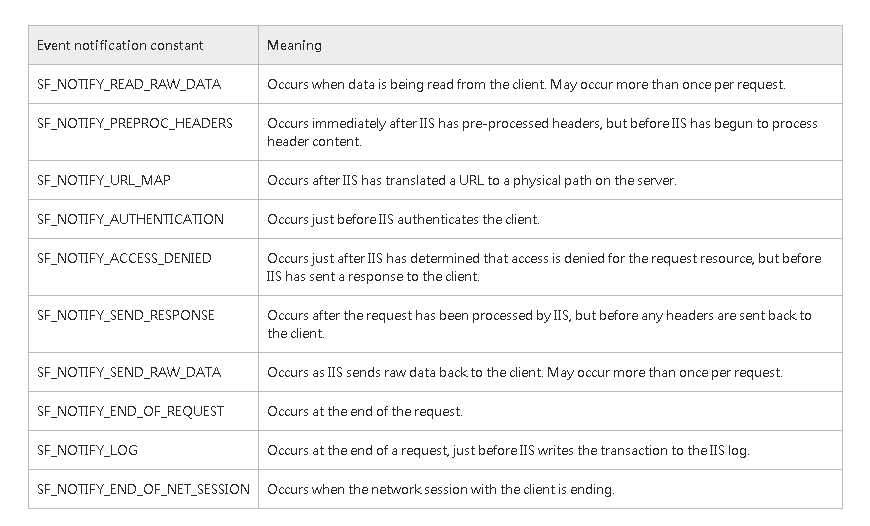Click the description about network session ending
Screen dimensions: 870x526
tap(441, 489)
